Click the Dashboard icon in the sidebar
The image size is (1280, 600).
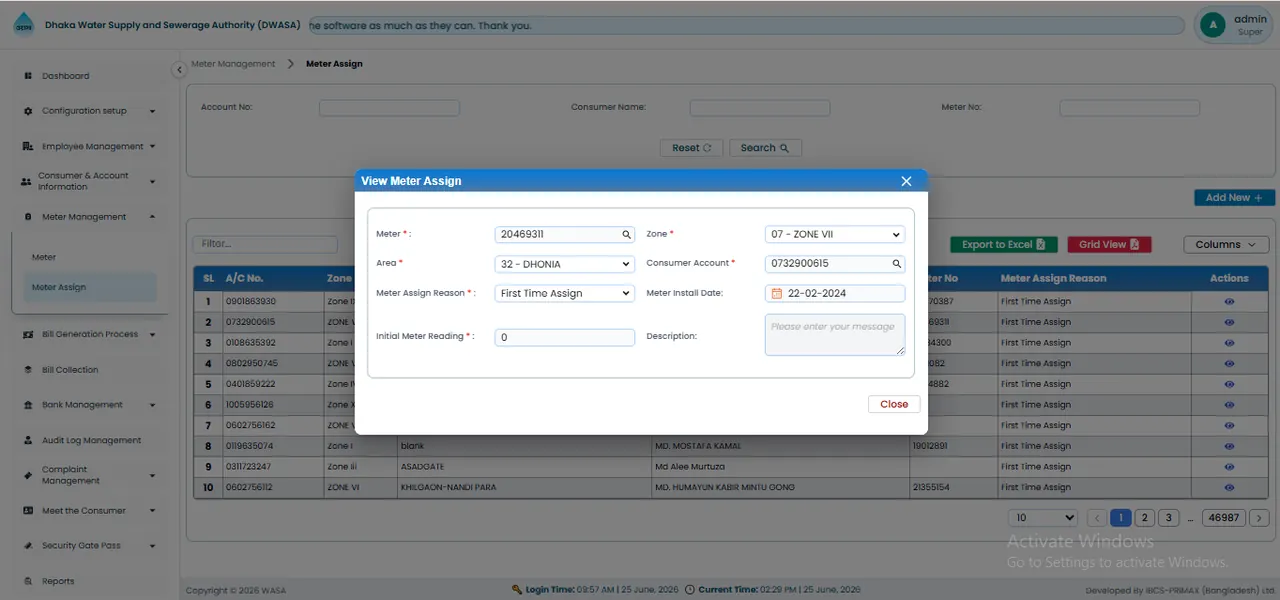point(28,76)
